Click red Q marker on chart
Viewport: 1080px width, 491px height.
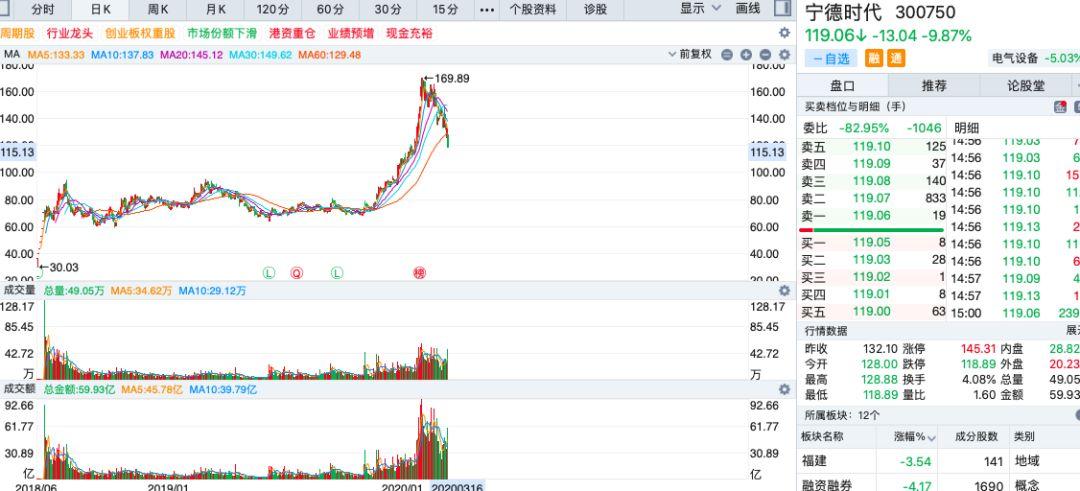pos(296,273)
